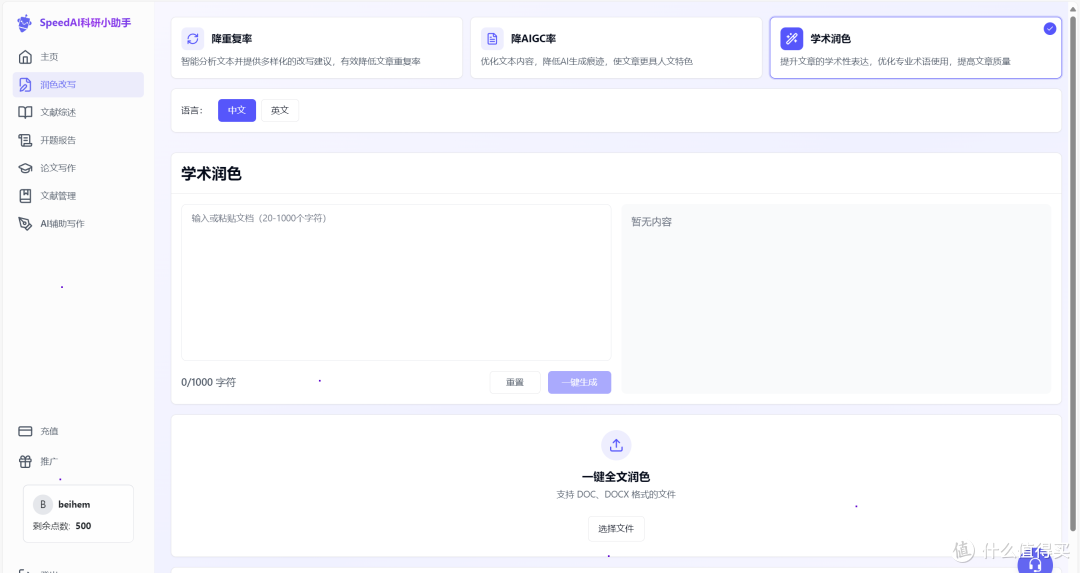Select the 学术润色 mode card
Viewport: 1080px width, 573px height.
[x=915, y=48]
